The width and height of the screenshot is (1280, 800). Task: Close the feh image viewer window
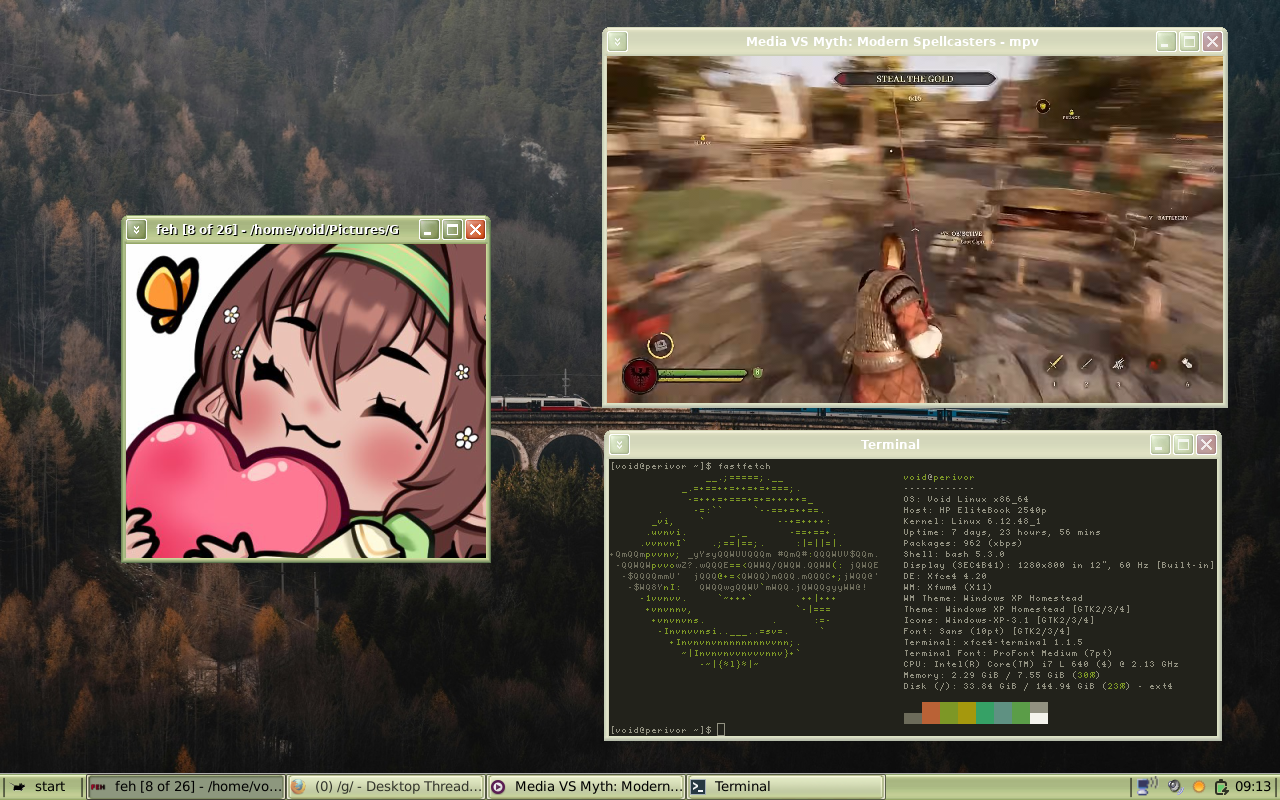pos(475,230)
